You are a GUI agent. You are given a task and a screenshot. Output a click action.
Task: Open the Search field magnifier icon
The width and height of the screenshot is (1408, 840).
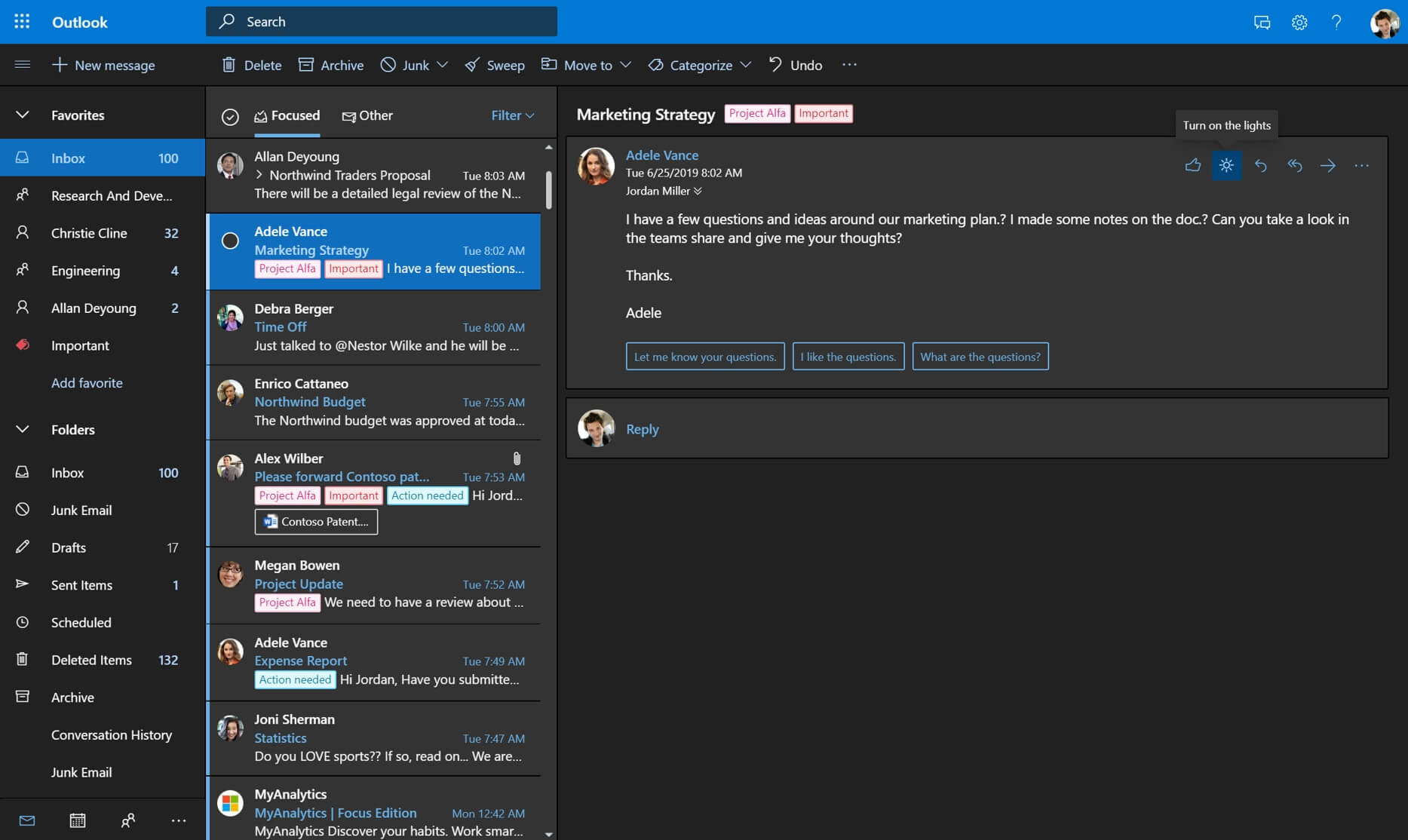point(225,21)
